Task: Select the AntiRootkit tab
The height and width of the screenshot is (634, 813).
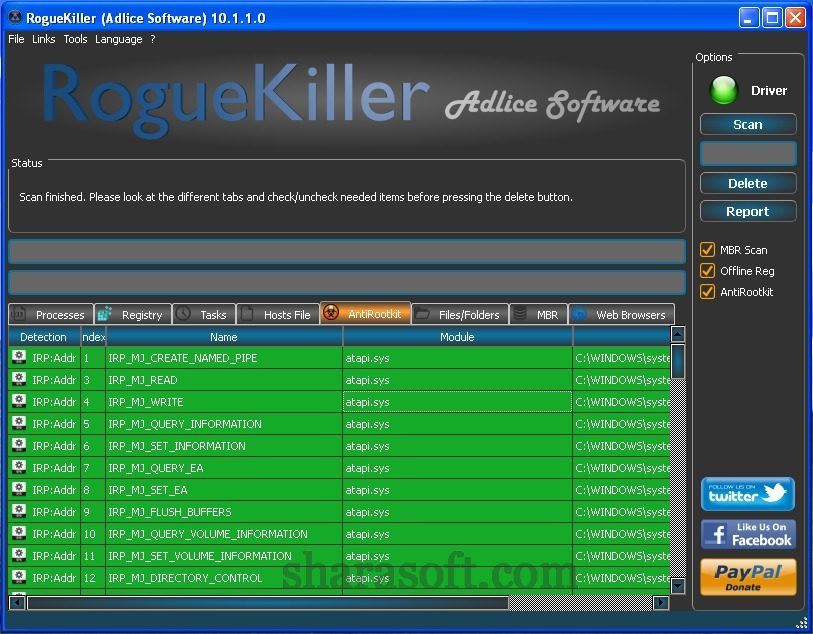Action: (366, 314)
